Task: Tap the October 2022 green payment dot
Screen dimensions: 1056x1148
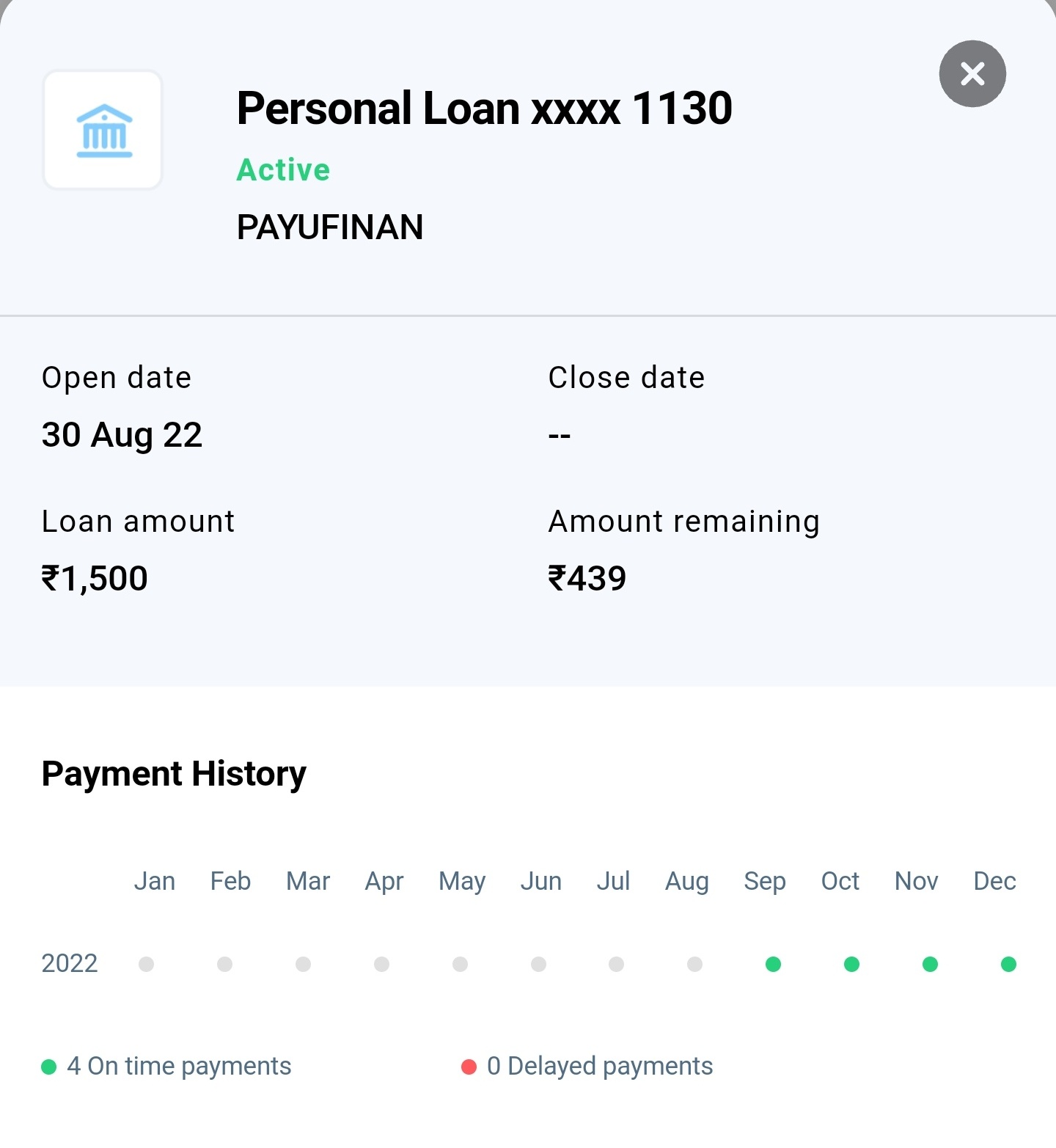Action: point(851,964)
